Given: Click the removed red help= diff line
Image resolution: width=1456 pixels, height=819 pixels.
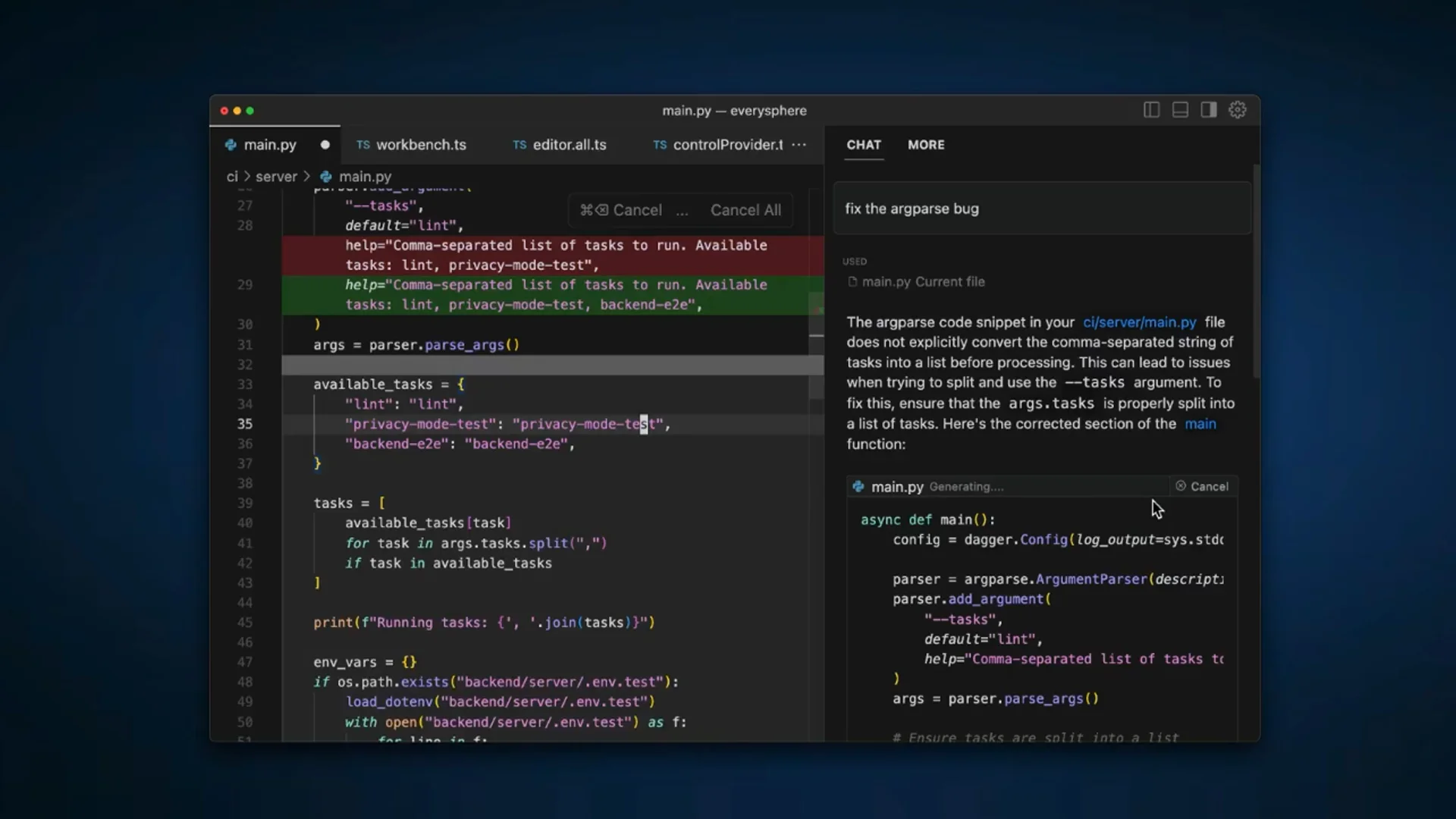Looking at the screenshot, I should (x=553, y=255).
